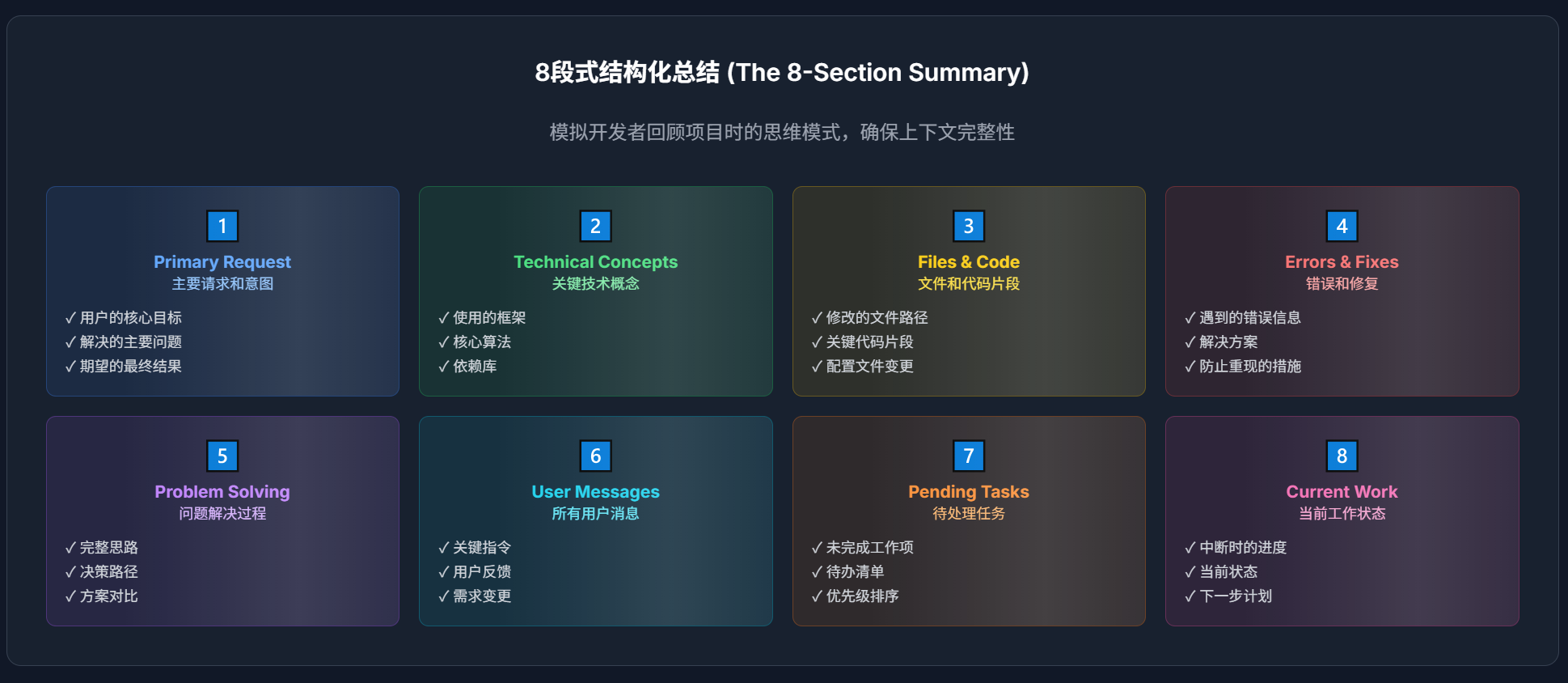Image resolution: width=1568 pixels, height=683 pixels.
Task: Click the blue number 1 badge
Action: (222, 226)
